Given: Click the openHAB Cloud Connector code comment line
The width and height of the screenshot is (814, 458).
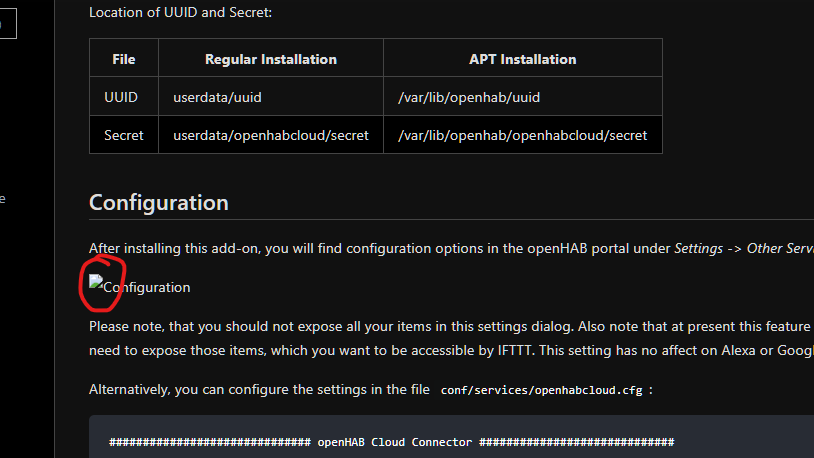Looking at the screenshot, I should [391, 441].
